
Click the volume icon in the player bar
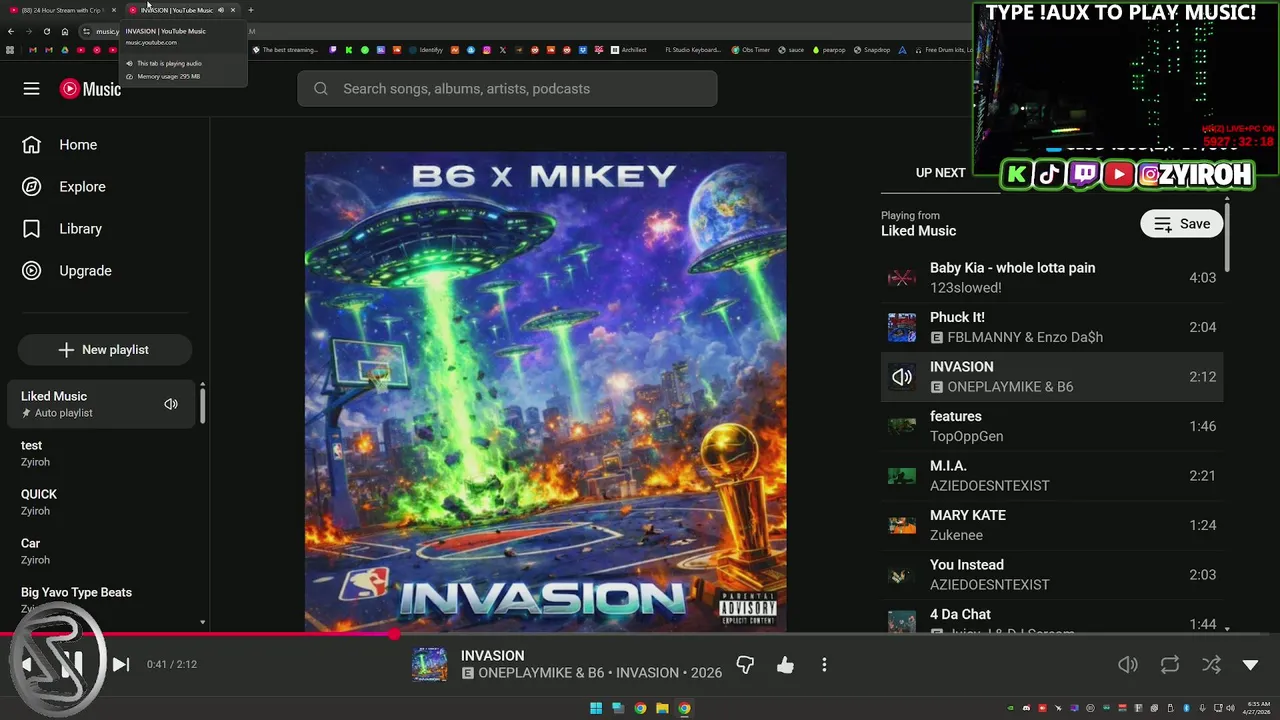pos(1128,665)
